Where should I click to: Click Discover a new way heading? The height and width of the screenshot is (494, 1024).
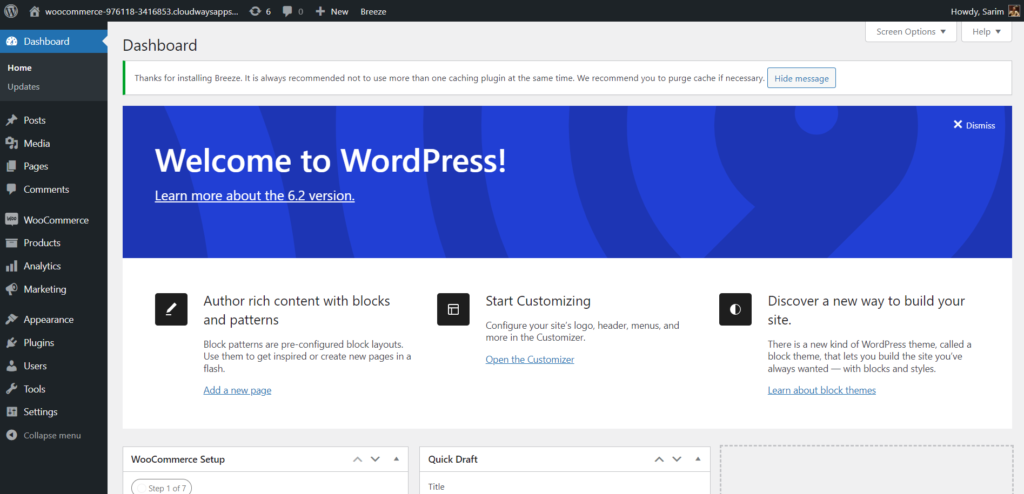[866, 310]
